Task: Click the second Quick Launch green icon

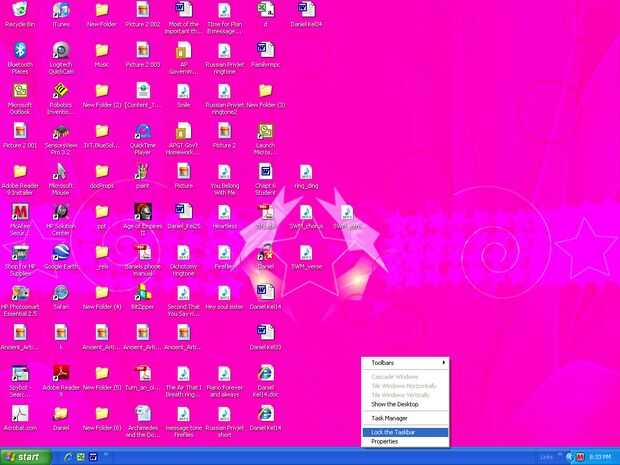Action: [81, 457]
